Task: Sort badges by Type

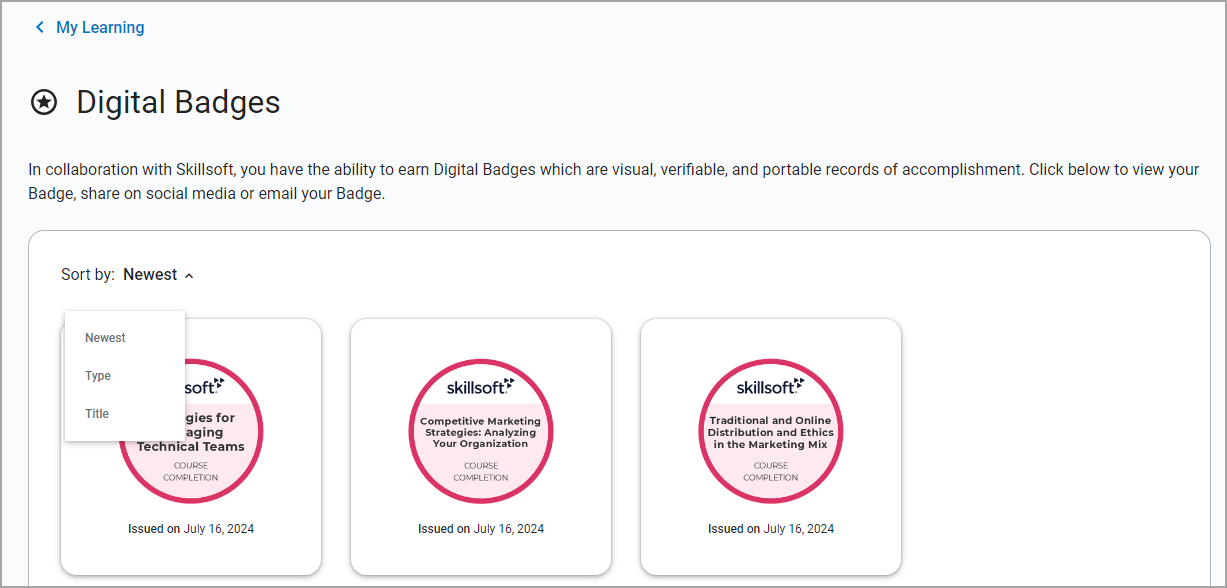Action: tap(98, 376)
